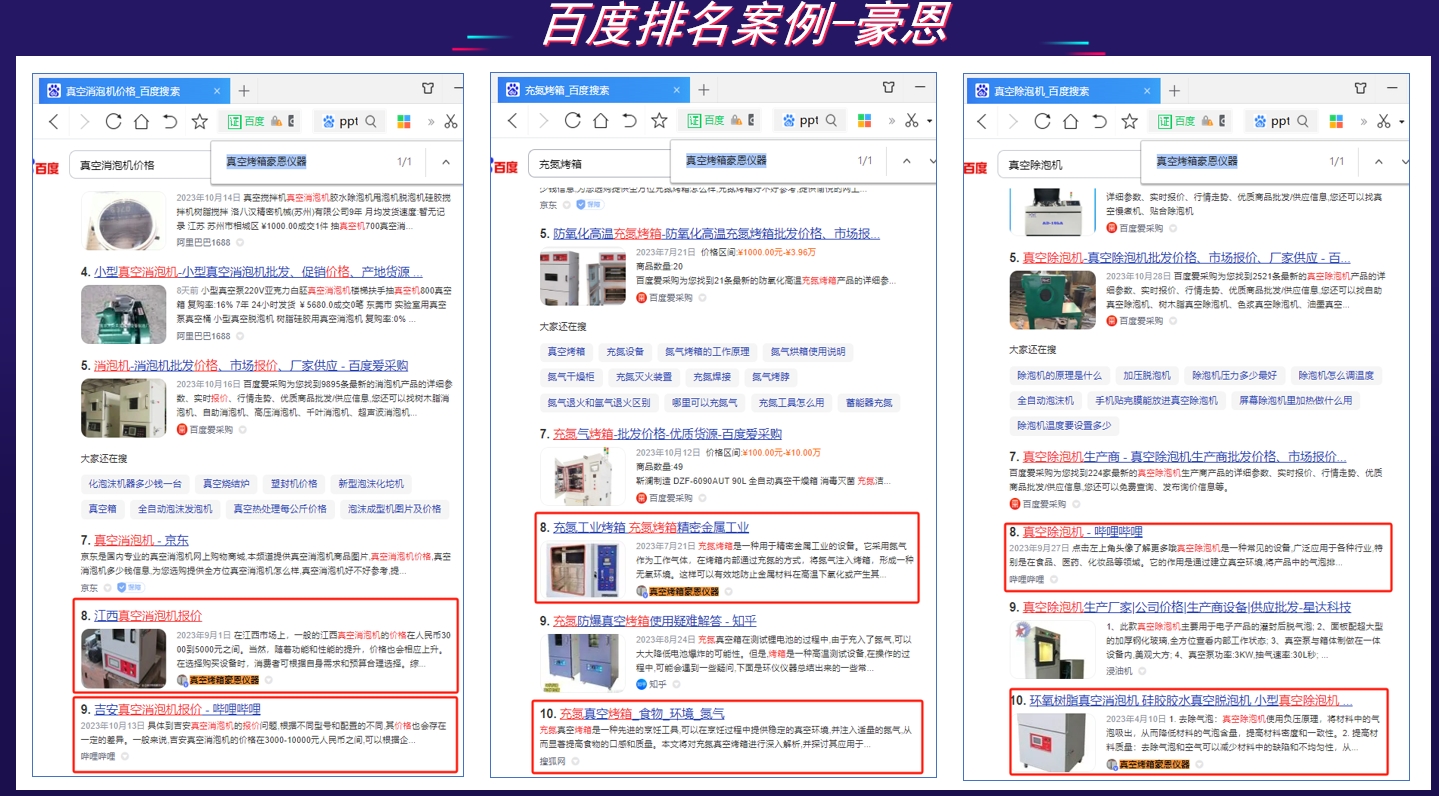Click the Baidu search box containing 真空除泡机
1439x796 pixels.
click(1068, 165)
